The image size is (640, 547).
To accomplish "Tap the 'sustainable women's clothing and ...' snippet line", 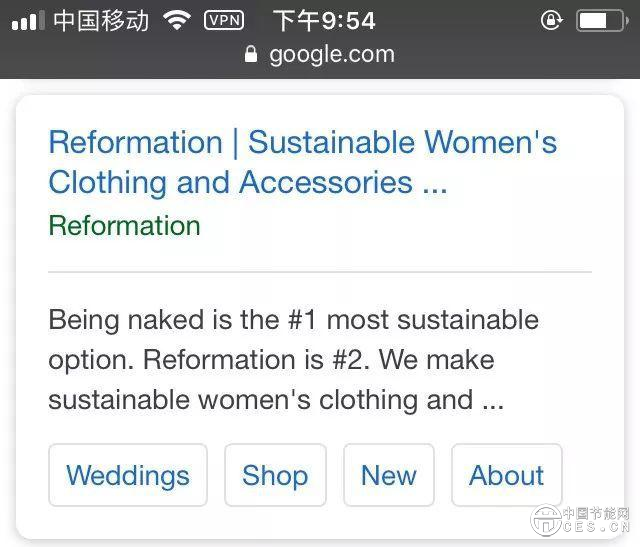I will click(275, 400).
